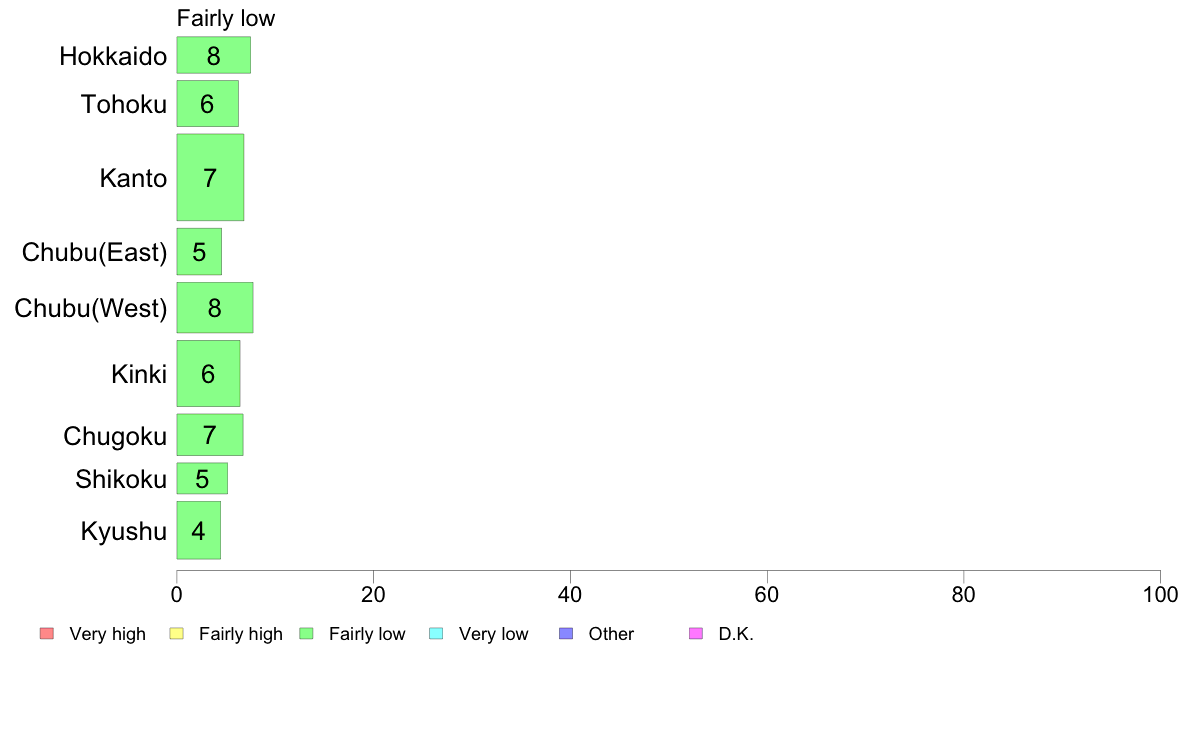Screen dimensions: 1188x736
Task: Click the 100 tick label on x-axis
Action: click(1160, 595)
